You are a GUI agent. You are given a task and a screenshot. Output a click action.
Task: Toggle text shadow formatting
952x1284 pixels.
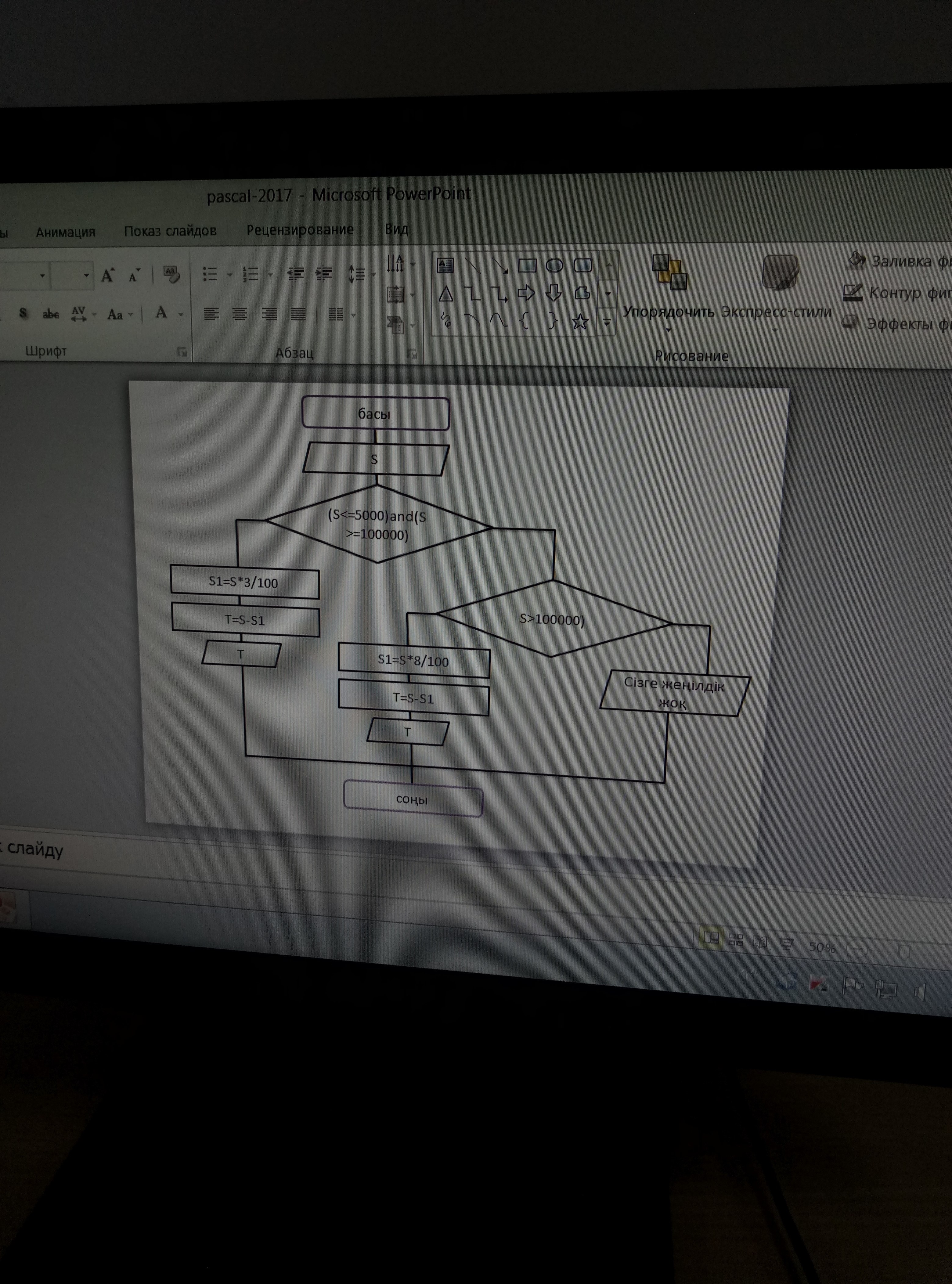23,313
